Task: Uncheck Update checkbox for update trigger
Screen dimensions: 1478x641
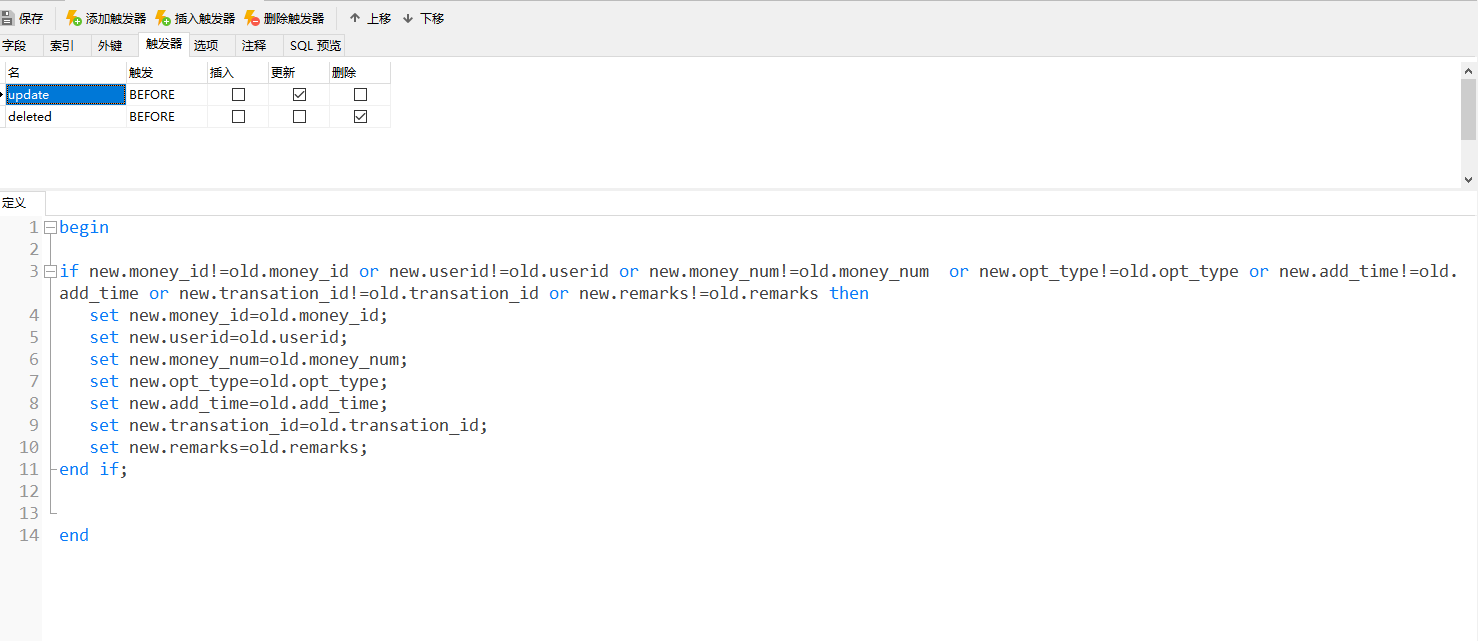Action: pos(299,95)
